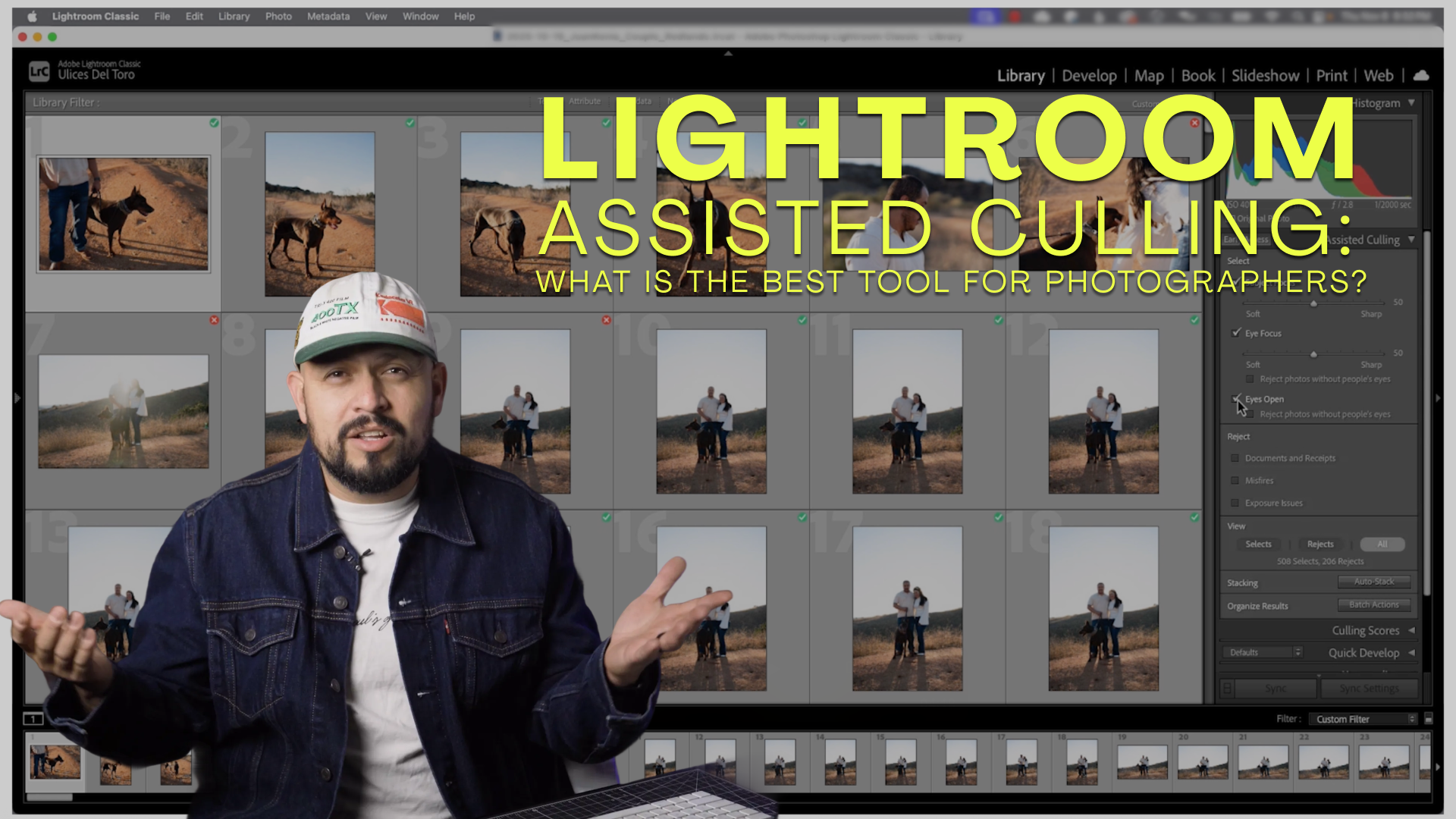Enable Documents and Receipts reject option
The width and height of the screenshot is (1456, 819).
point(1235,458)
